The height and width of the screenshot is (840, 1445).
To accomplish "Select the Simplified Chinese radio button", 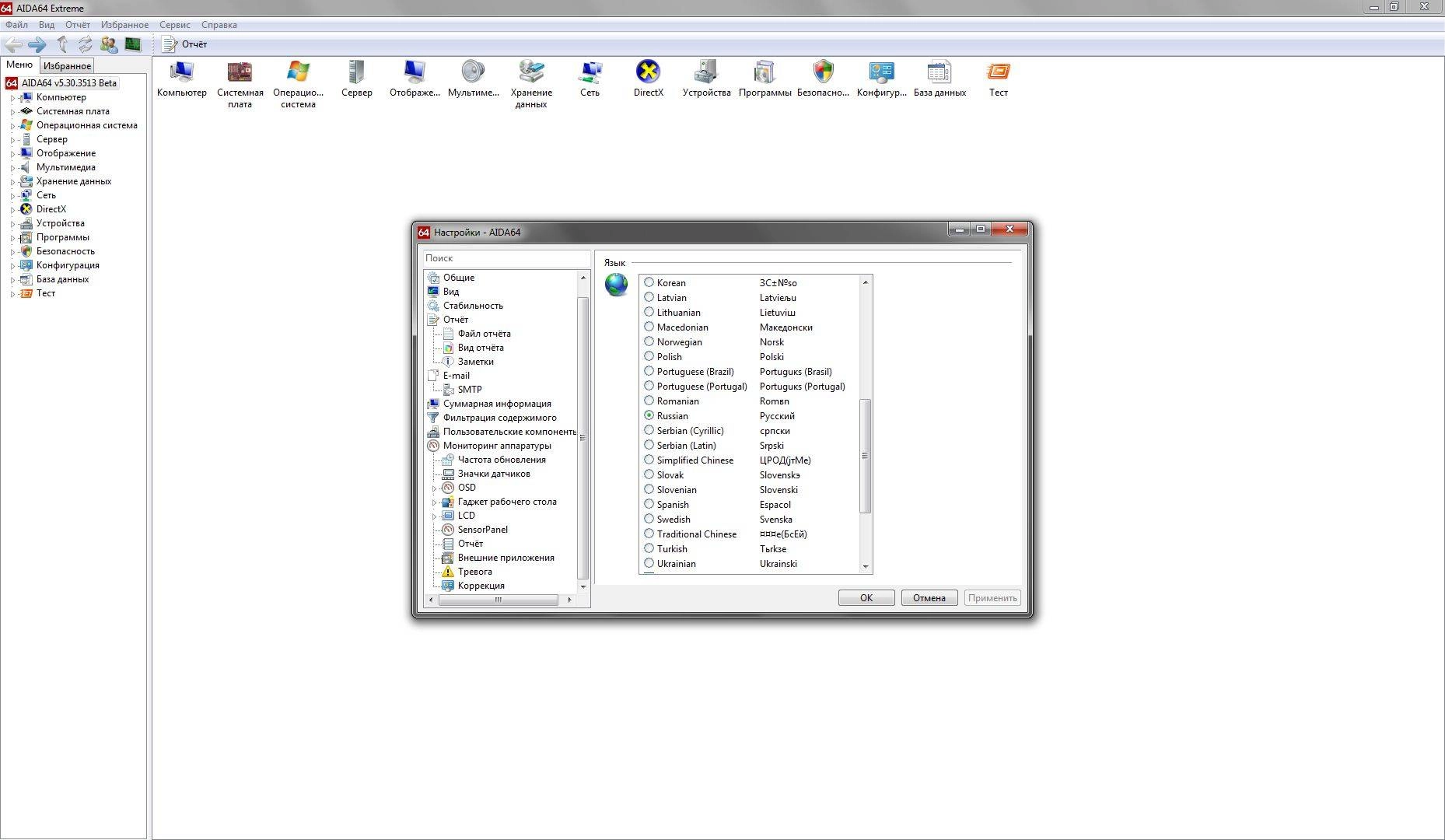I will pos(649,460).
